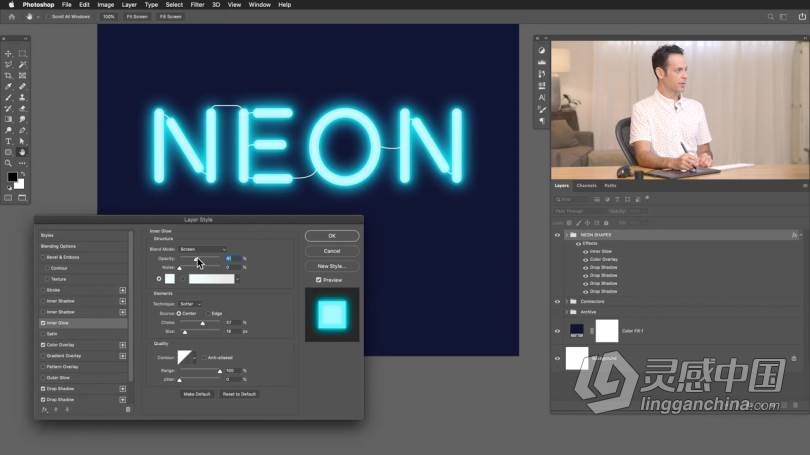The height and width of the screenshot is (455, 810).
Task: Select the Crop tool
Action: (9, 76)
